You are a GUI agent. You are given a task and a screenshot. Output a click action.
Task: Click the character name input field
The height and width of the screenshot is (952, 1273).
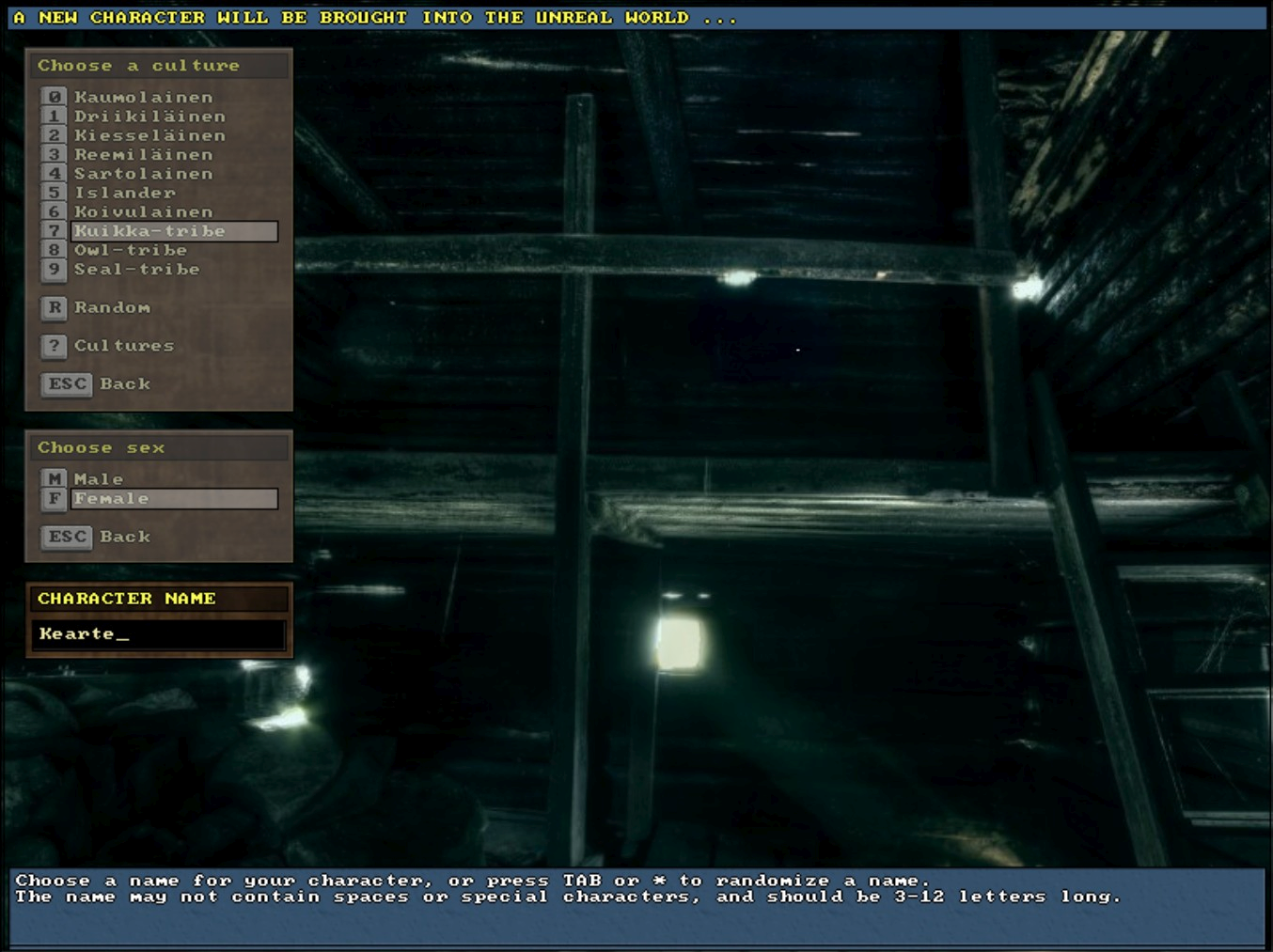(x=158, y=634)
